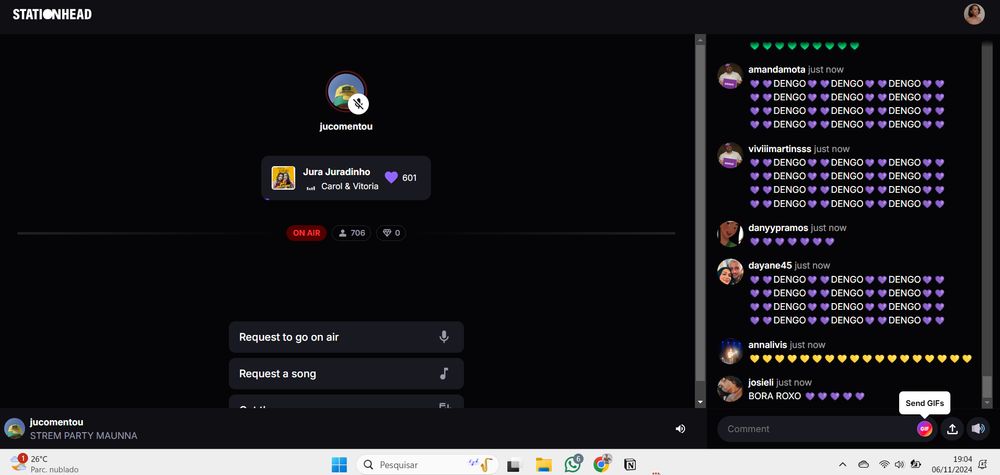Screen dimensions: 1000x475
Task: Open amandamota's profile picture
Action: pos(730,76)
